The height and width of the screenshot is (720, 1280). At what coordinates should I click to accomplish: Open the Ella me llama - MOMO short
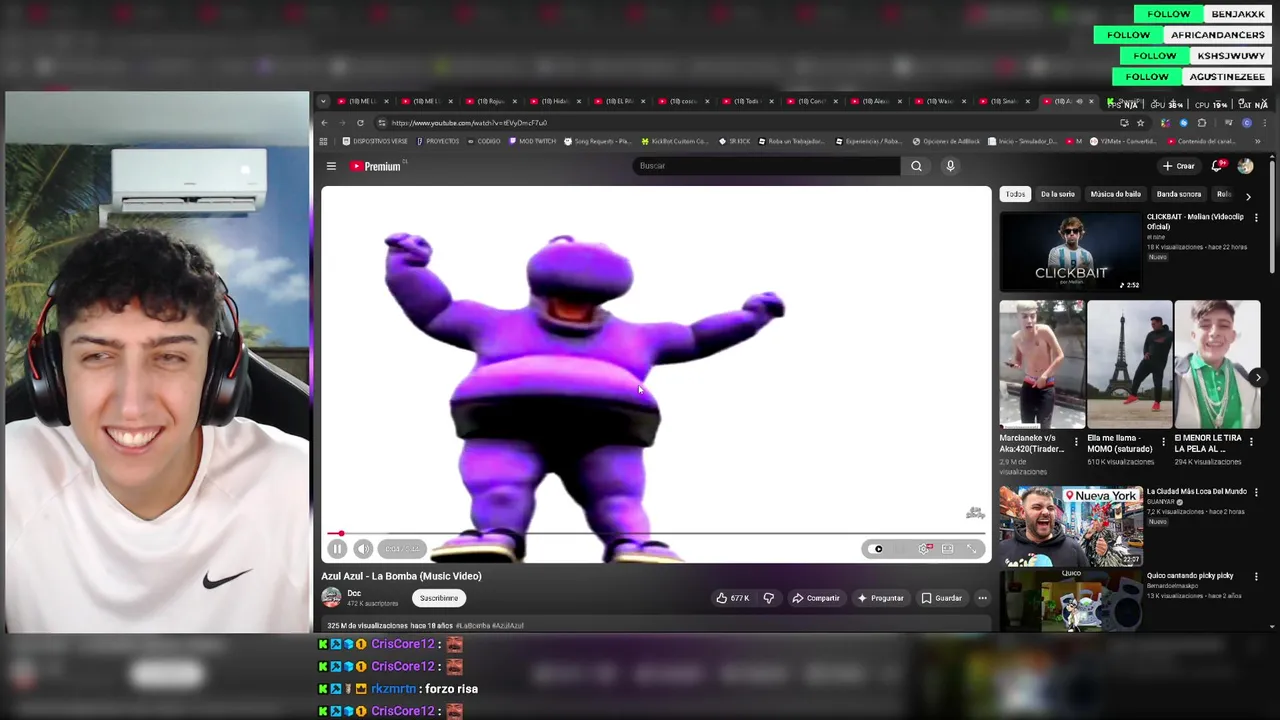click(1129, 364)
